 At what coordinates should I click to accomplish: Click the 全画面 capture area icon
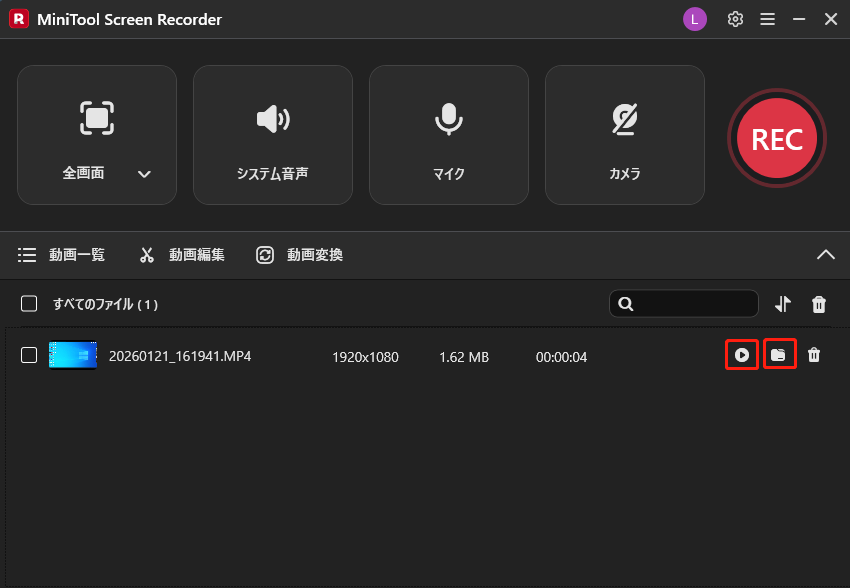coord(96,118)
